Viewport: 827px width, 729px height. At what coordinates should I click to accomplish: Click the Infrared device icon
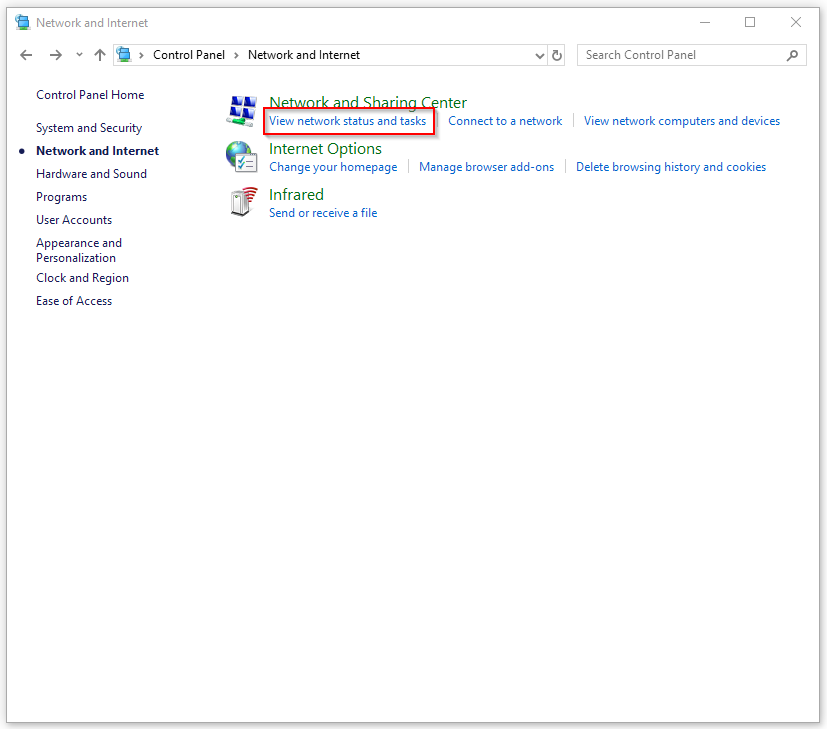tap(242, 203)
